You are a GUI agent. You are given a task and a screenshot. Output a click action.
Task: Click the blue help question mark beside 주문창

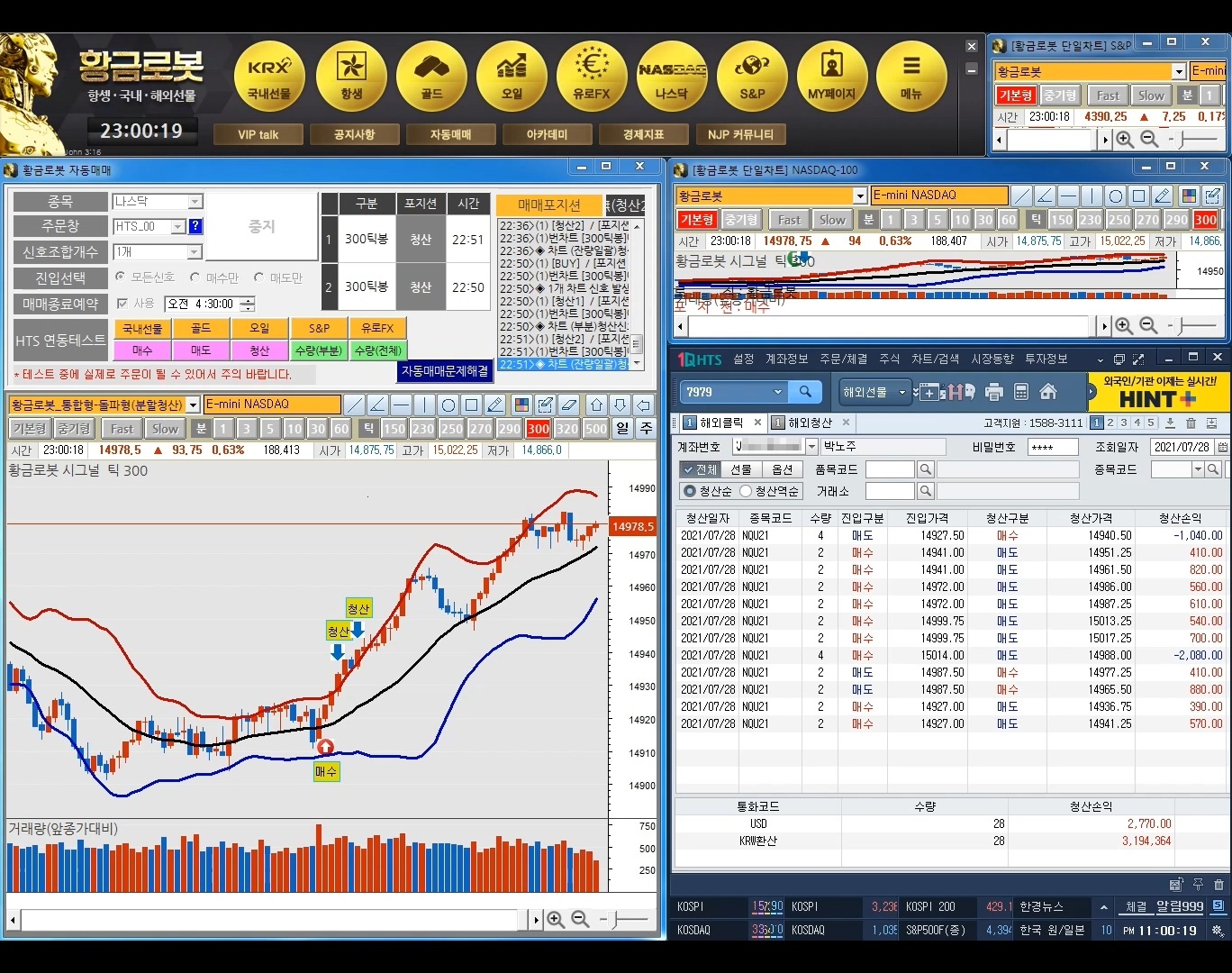[195, 226]
